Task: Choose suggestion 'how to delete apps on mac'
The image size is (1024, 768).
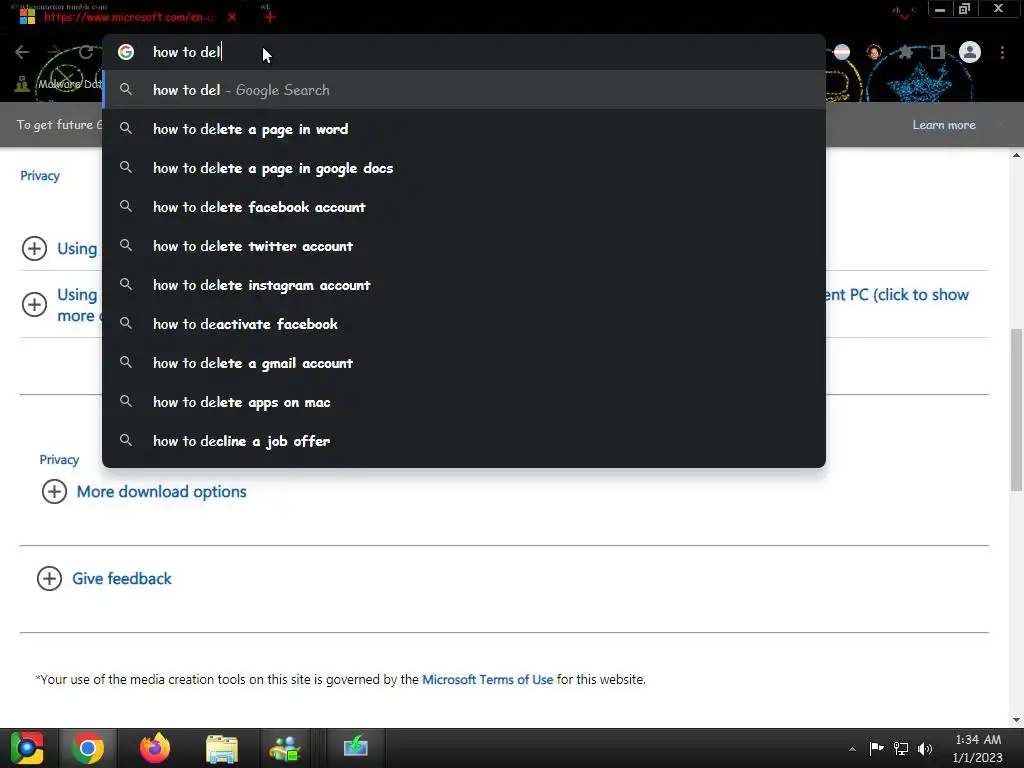Action: (464, 402)
